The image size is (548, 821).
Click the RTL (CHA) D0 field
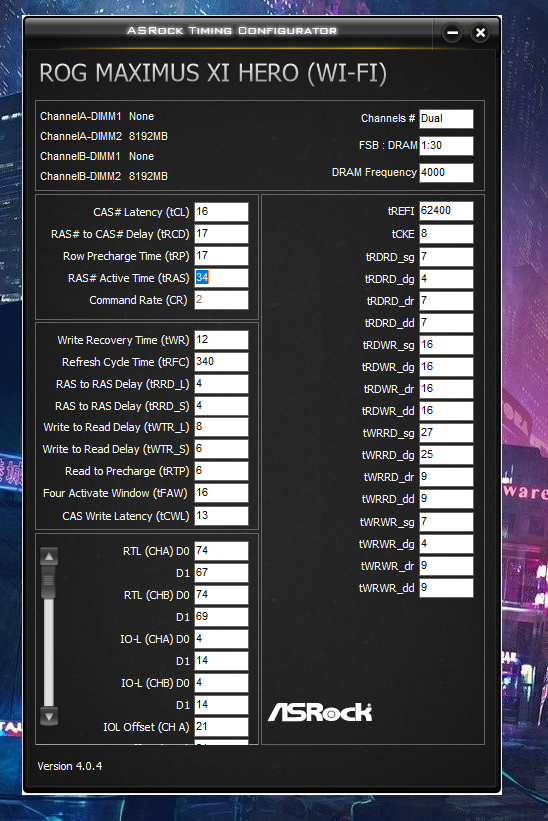coord(221,551)
